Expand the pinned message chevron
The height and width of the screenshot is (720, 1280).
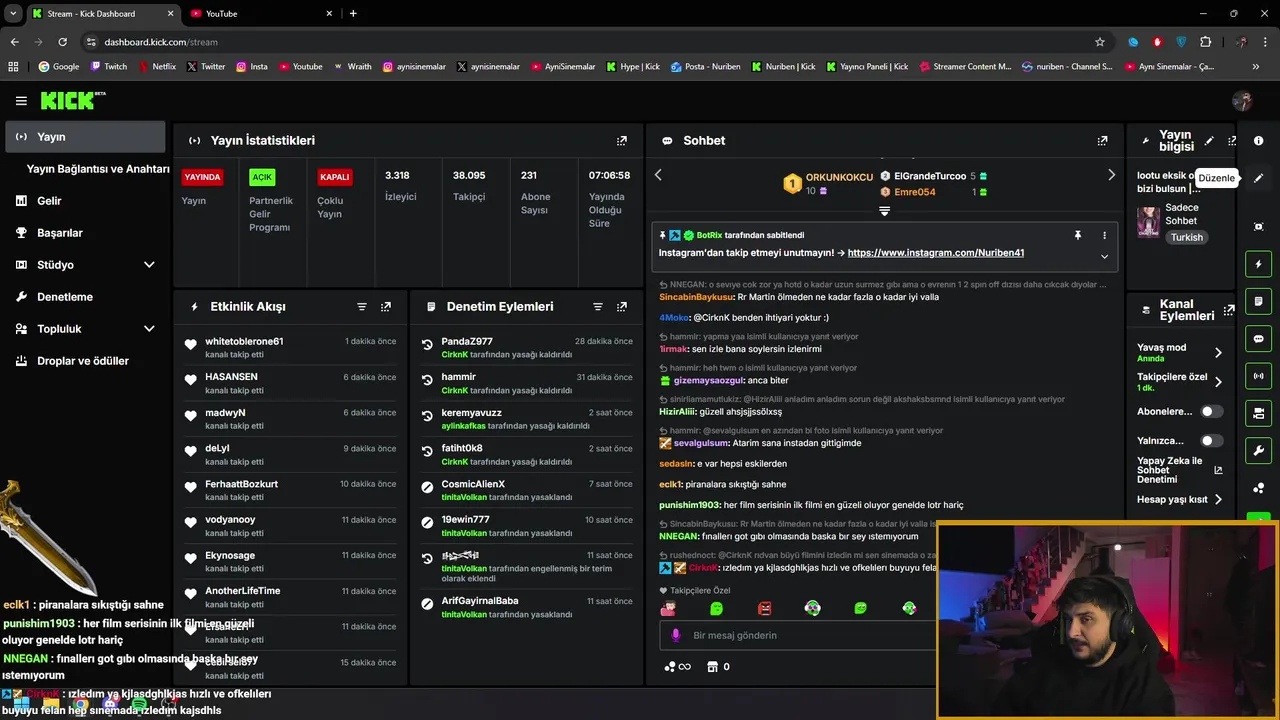coord(1104,256)
